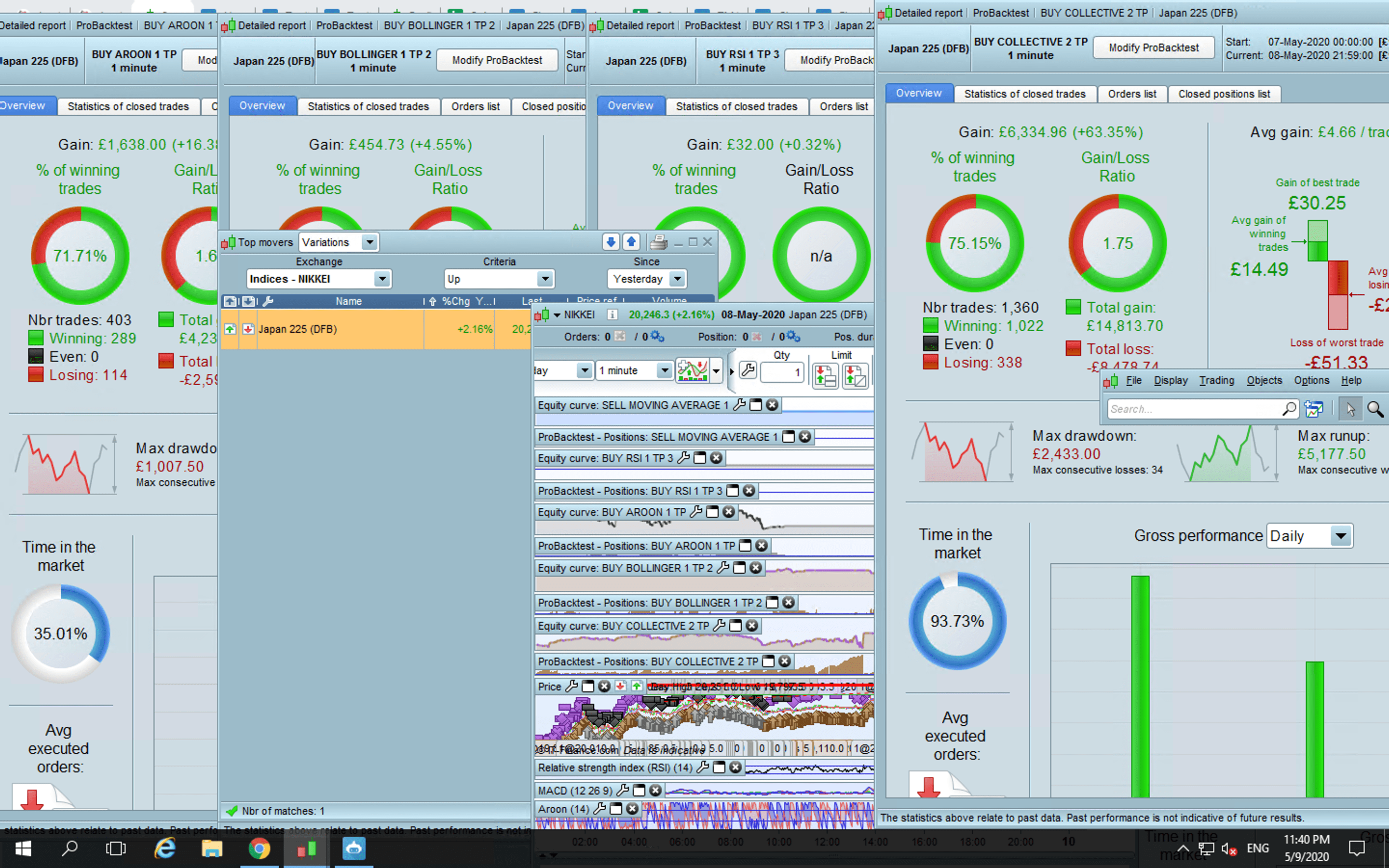Open the indicators and backtest chart icon
1389x868 pixels.
[x=692, y=371]
